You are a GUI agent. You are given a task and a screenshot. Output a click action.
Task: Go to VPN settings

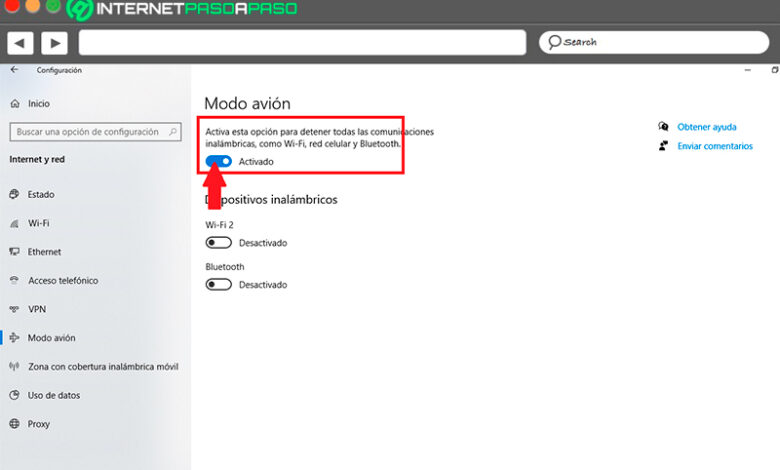[37, 309]
